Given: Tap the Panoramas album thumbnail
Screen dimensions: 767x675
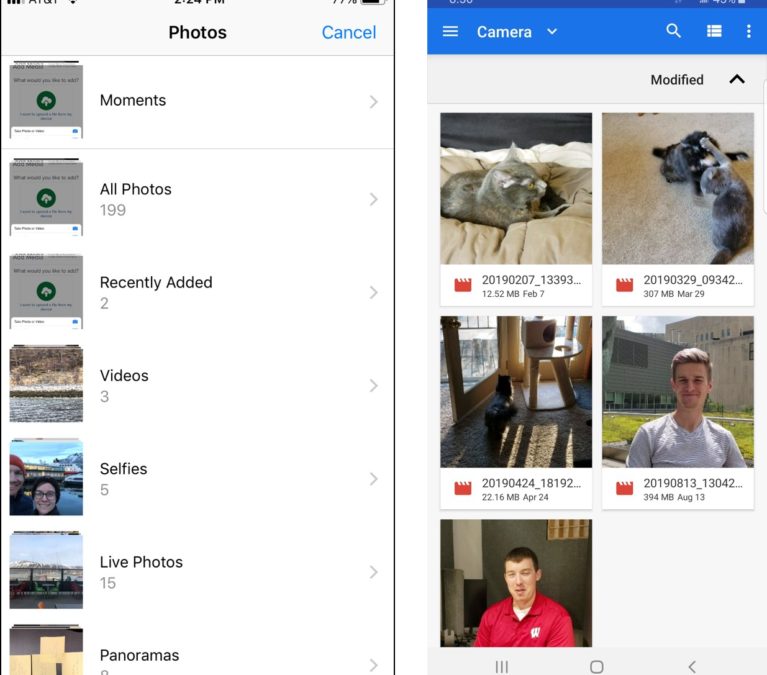Looking at the screenshot, I should point(46,650).
